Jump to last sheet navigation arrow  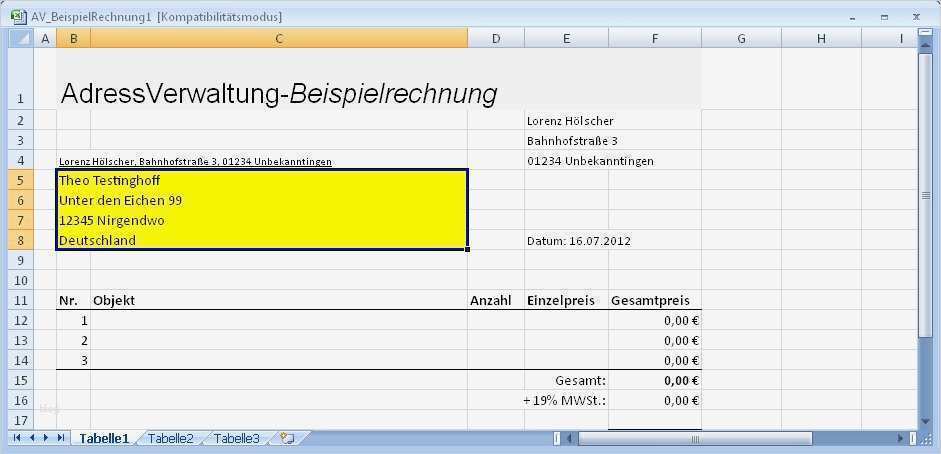coord(61,438)
